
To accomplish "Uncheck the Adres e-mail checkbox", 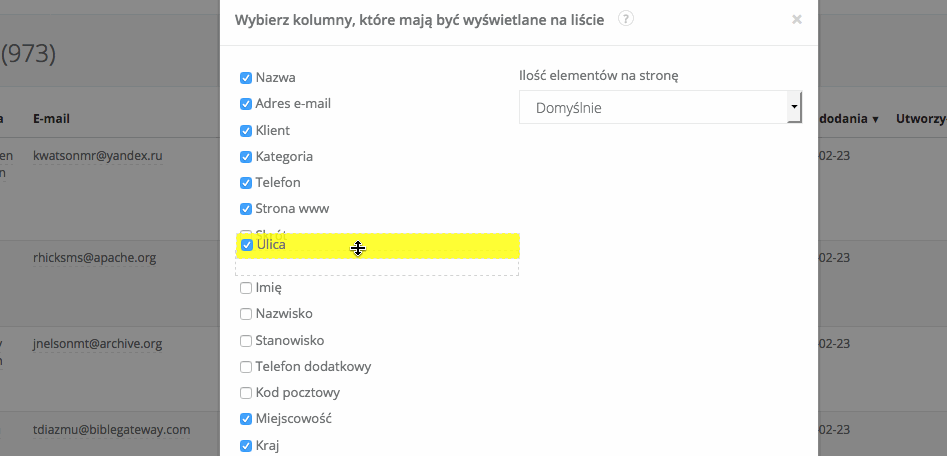I will pyautogui.click(x=246, y=104).
